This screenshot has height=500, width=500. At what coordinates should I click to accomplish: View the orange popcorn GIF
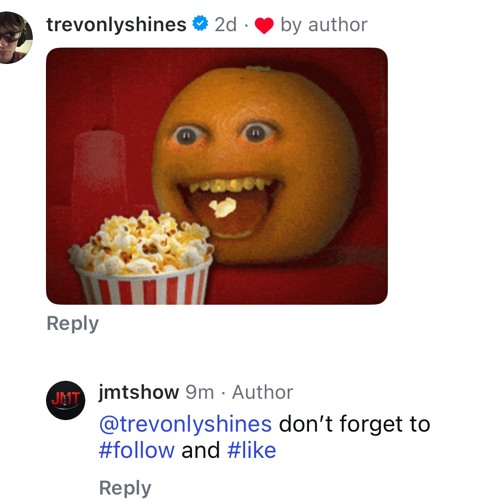tap(217, 176)
